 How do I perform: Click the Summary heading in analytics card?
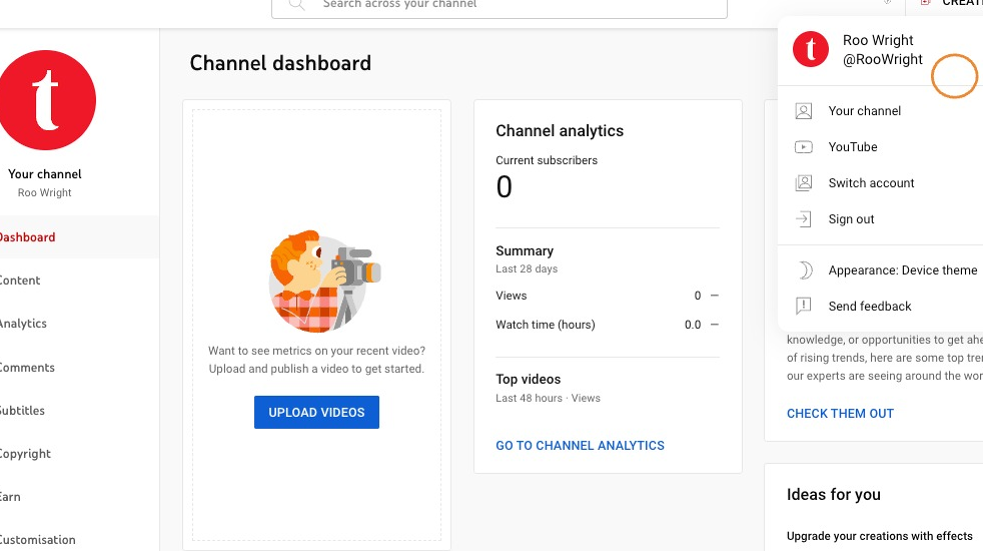tap(525, 251)
